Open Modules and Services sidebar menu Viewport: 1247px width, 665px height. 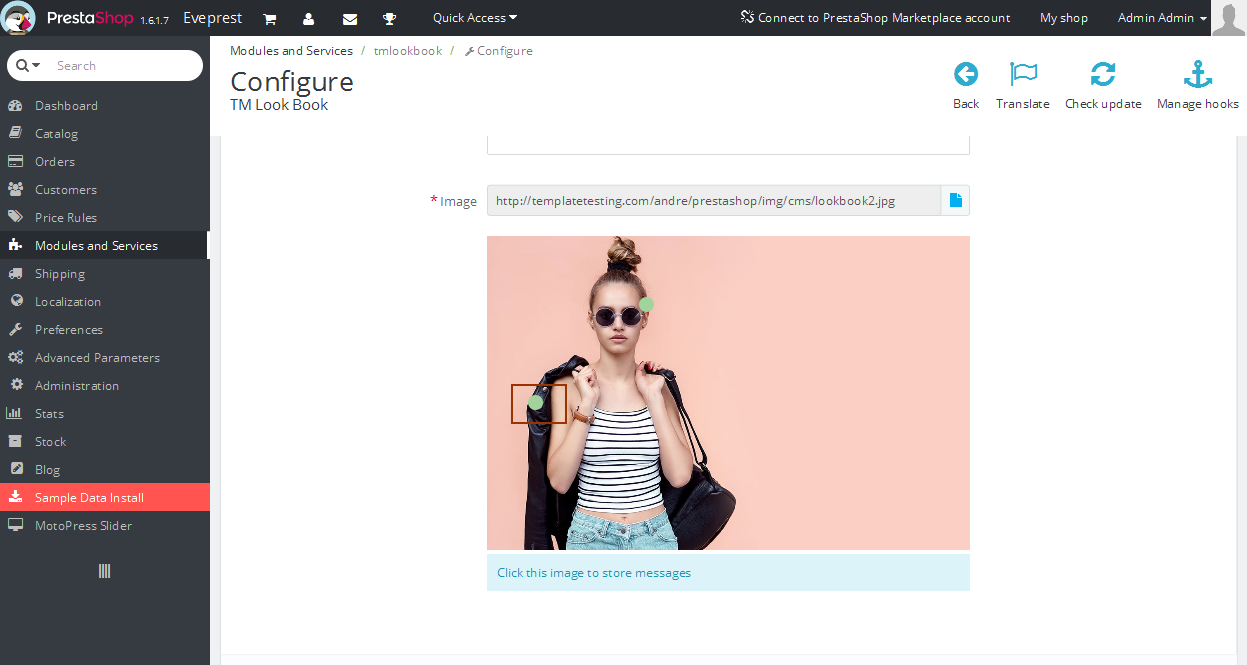click(x=104, y=245)
